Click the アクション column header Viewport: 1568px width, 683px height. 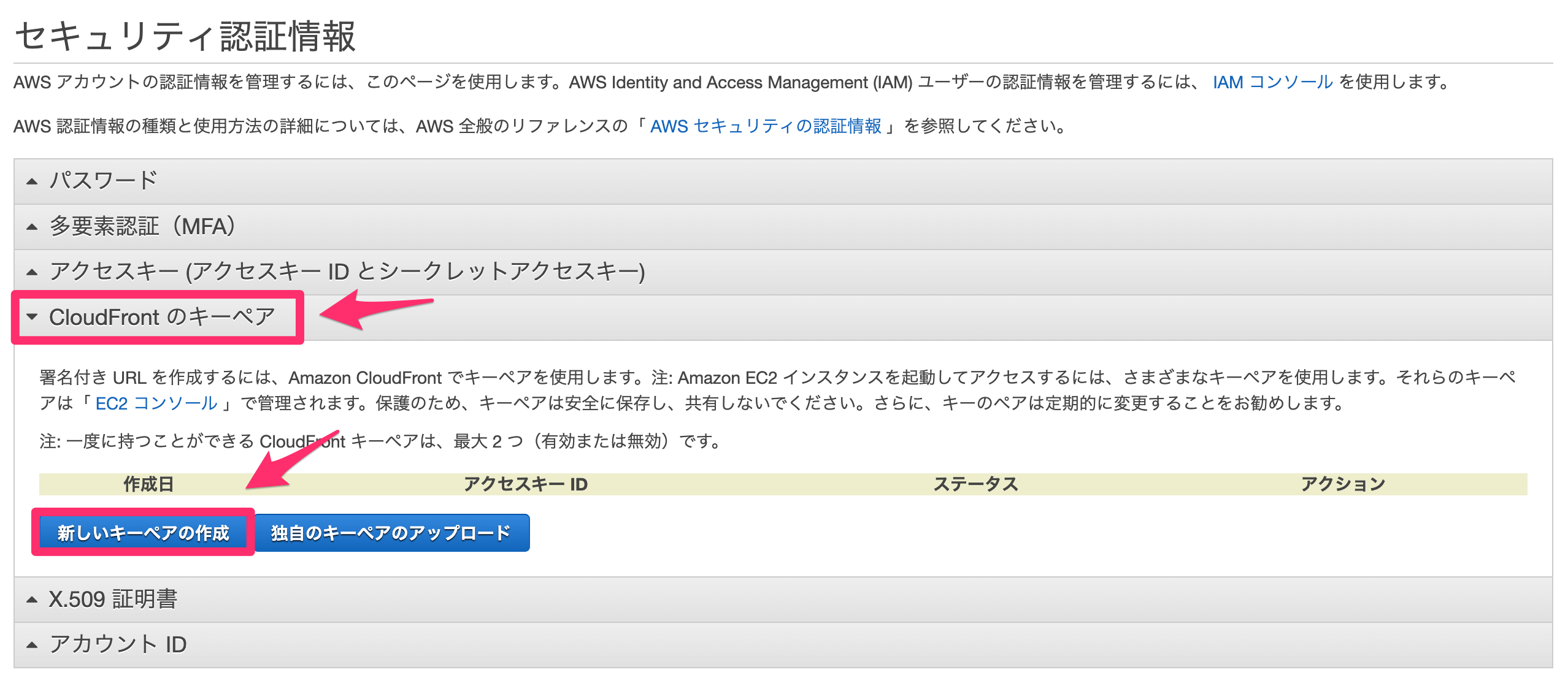click(1343, 484)
